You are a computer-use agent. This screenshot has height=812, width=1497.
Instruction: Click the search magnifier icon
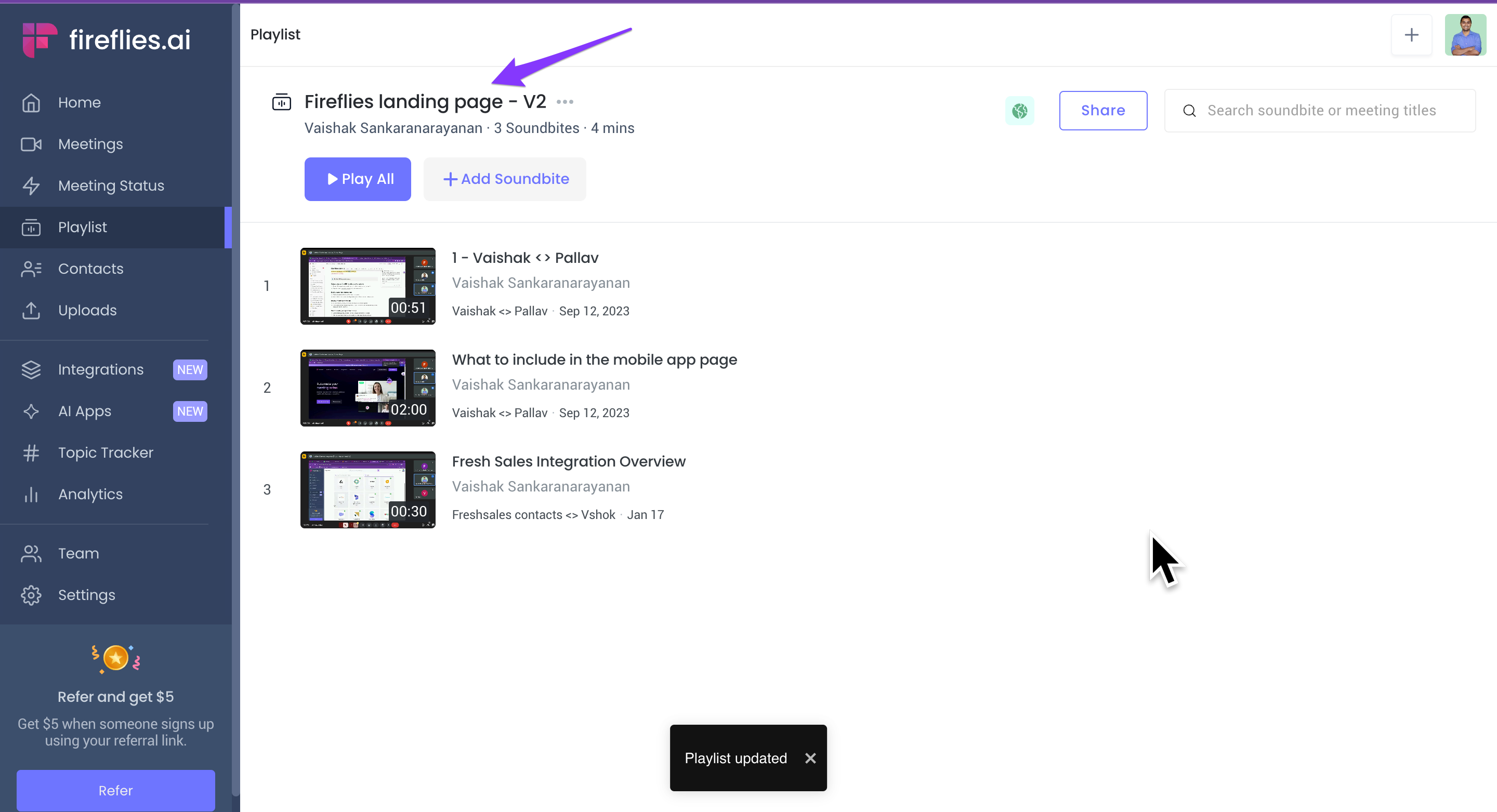click(1190, 110)
